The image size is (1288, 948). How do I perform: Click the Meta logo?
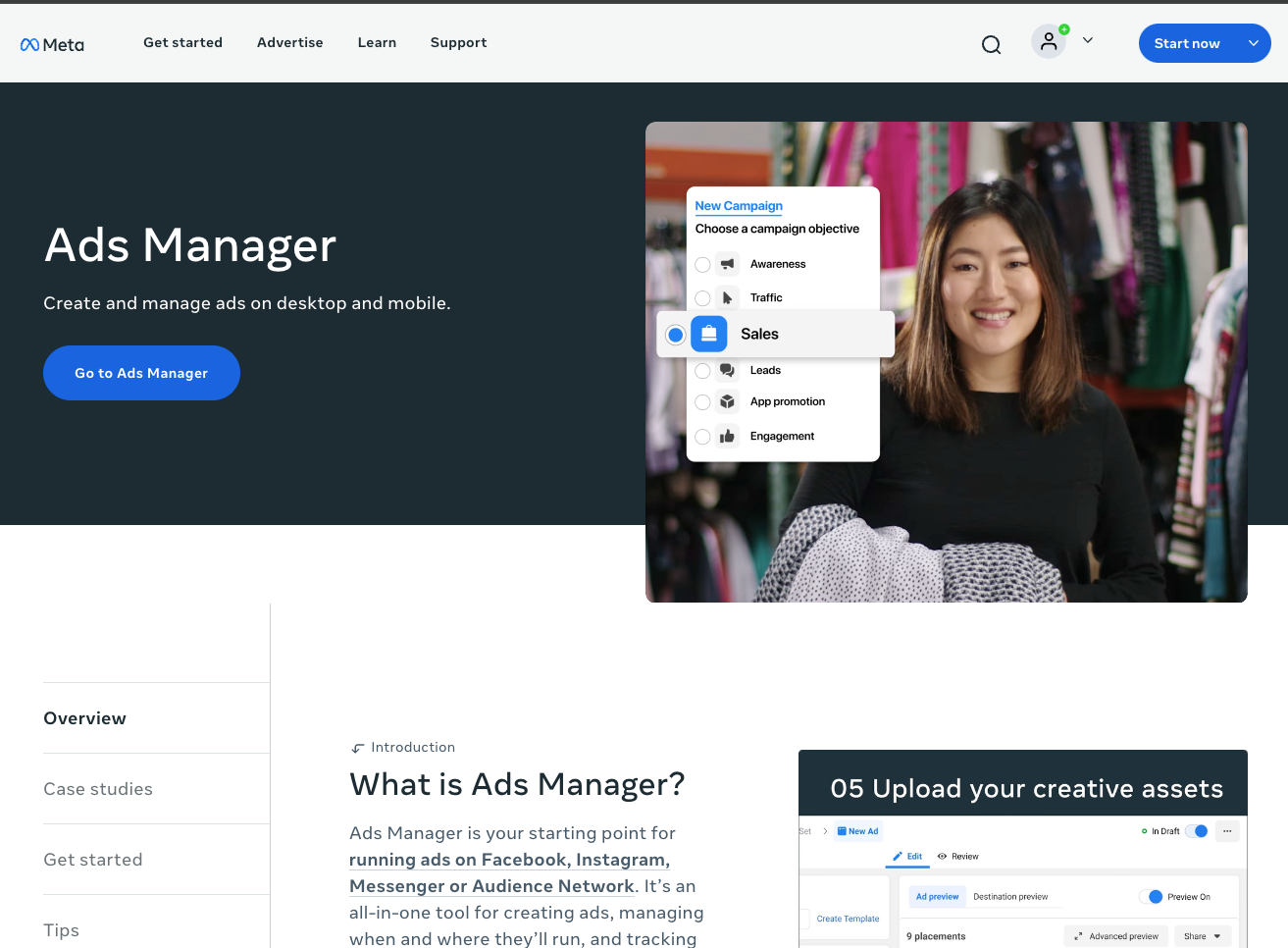(x=52, y=44)
